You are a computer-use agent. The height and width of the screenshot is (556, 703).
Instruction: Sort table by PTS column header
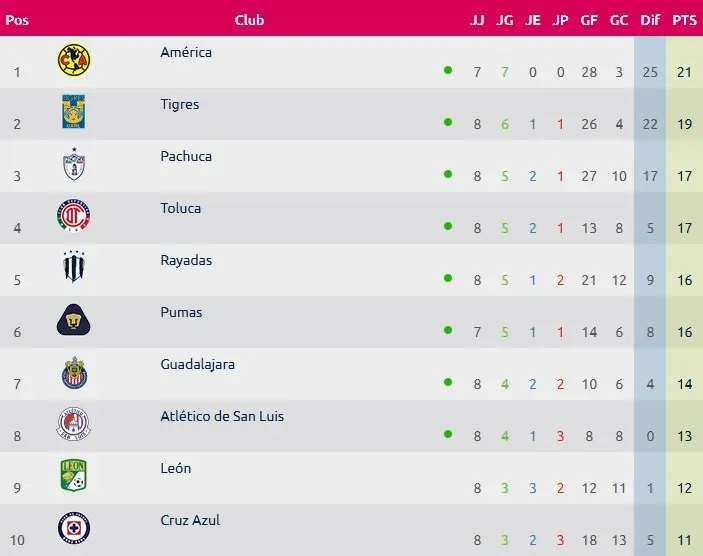[x=685, y=20]
